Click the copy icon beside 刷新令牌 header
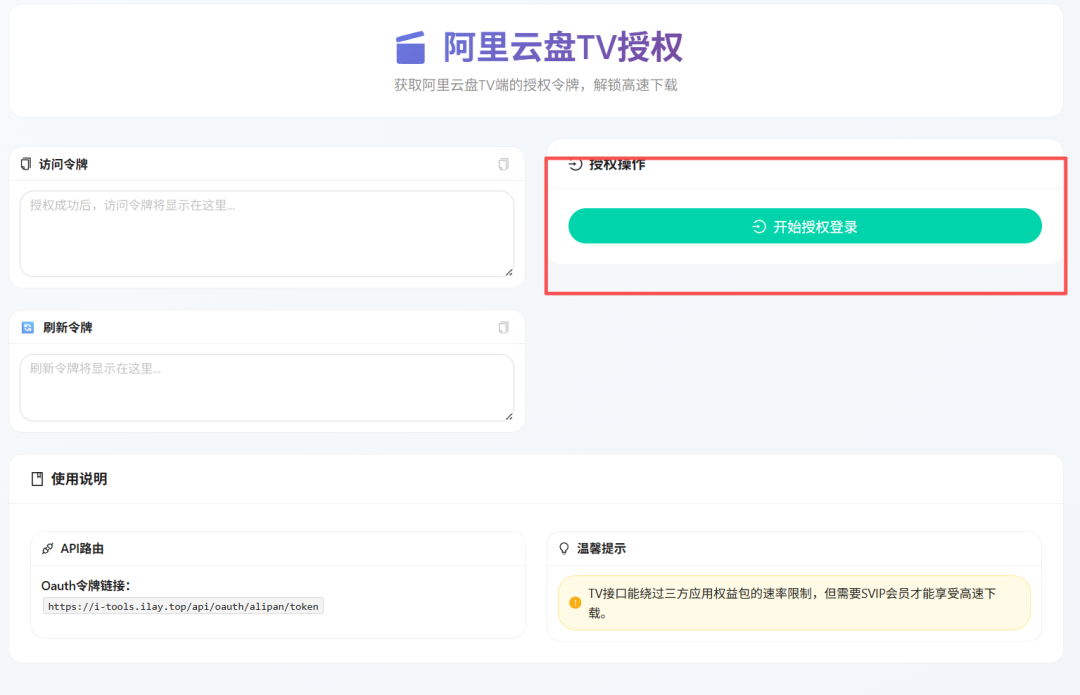Viewport: 1080px width, 695px height. click(x=504, y=327)
